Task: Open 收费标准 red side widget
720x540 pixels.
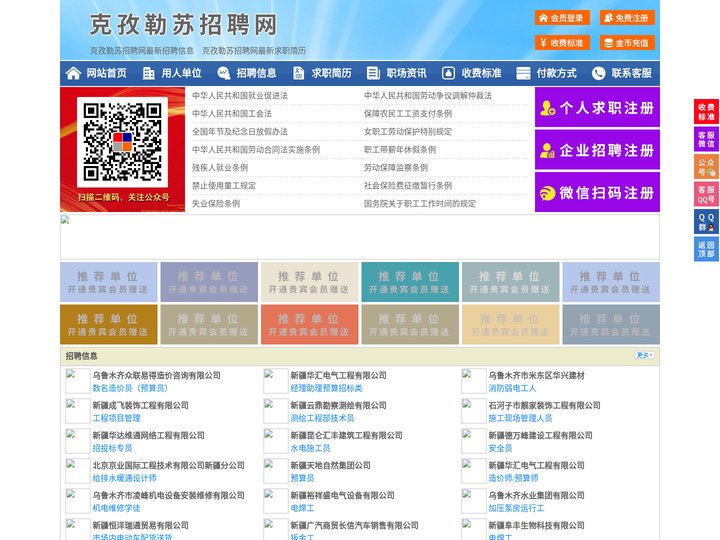Action: click(x=706, y=112)
